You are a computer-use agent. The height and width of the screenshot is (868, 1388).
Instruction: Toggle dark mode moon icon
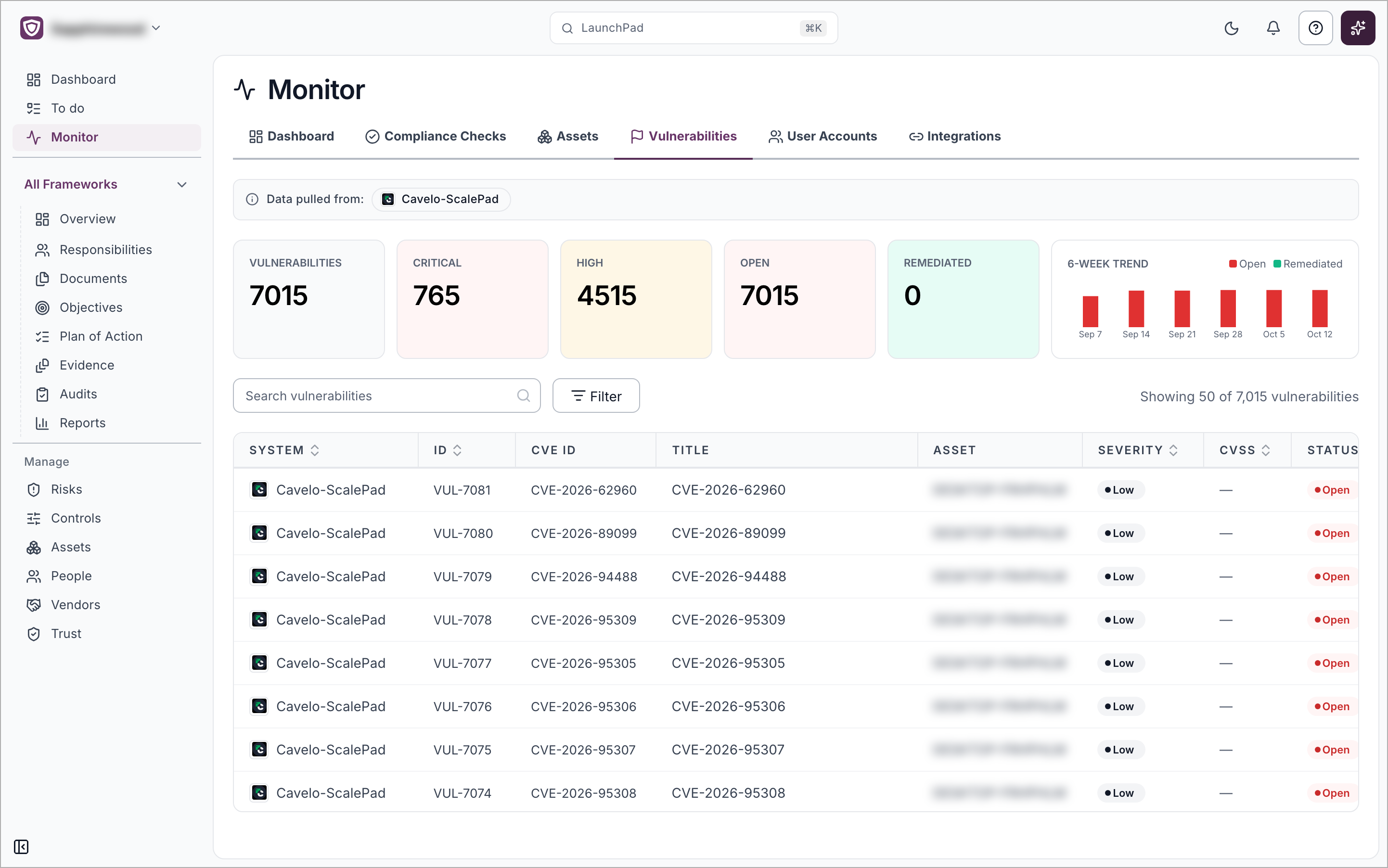[x=1231, y=28]
